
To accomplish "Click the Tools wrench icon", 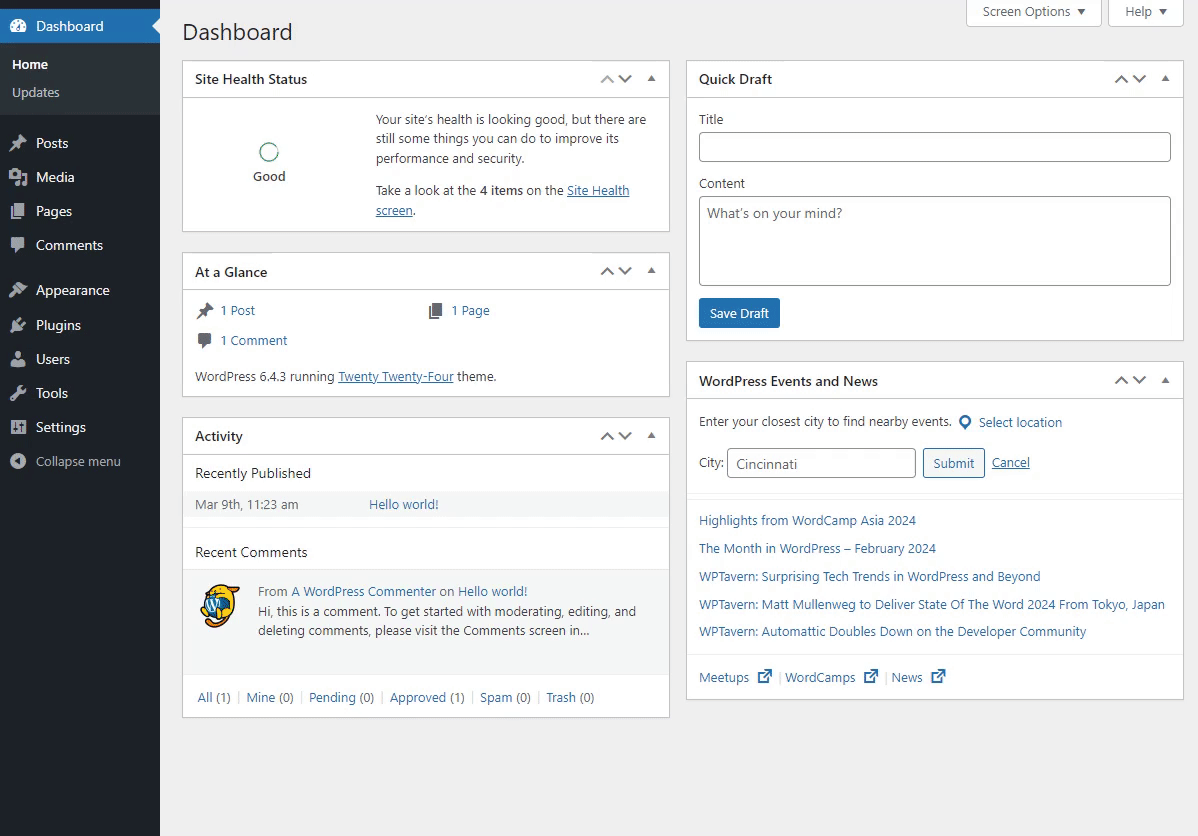I will (x=18, y=393).
